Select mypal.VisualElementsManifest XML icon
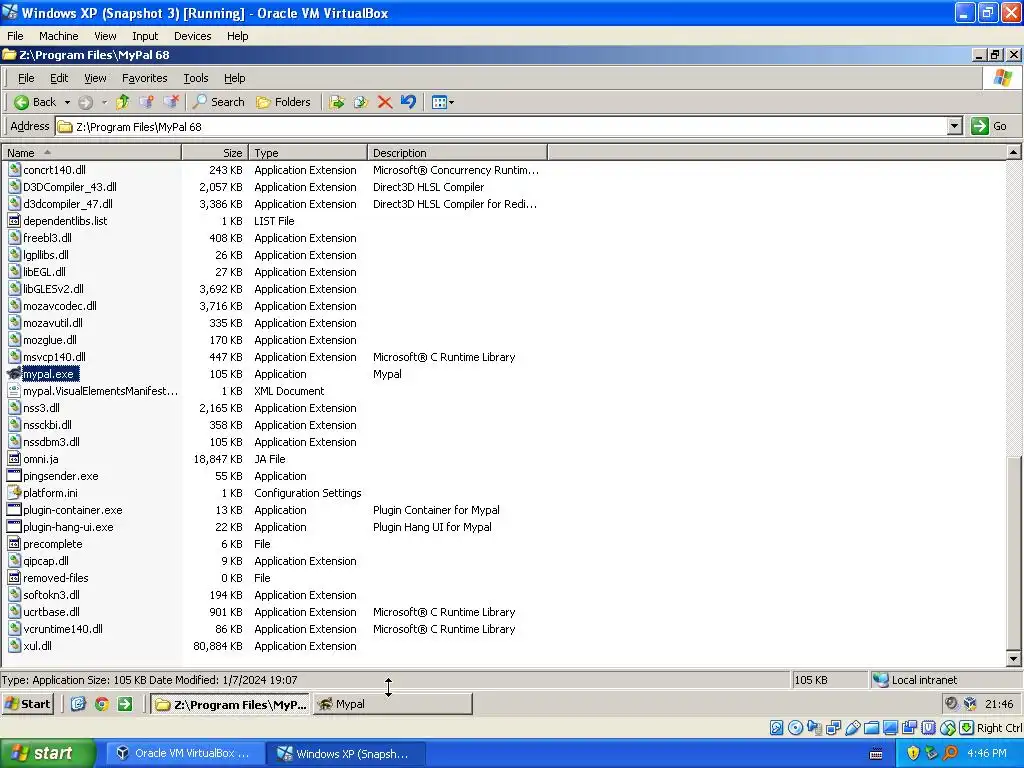The width and height of the screenshot is (1024, 768). coord(14,391)
